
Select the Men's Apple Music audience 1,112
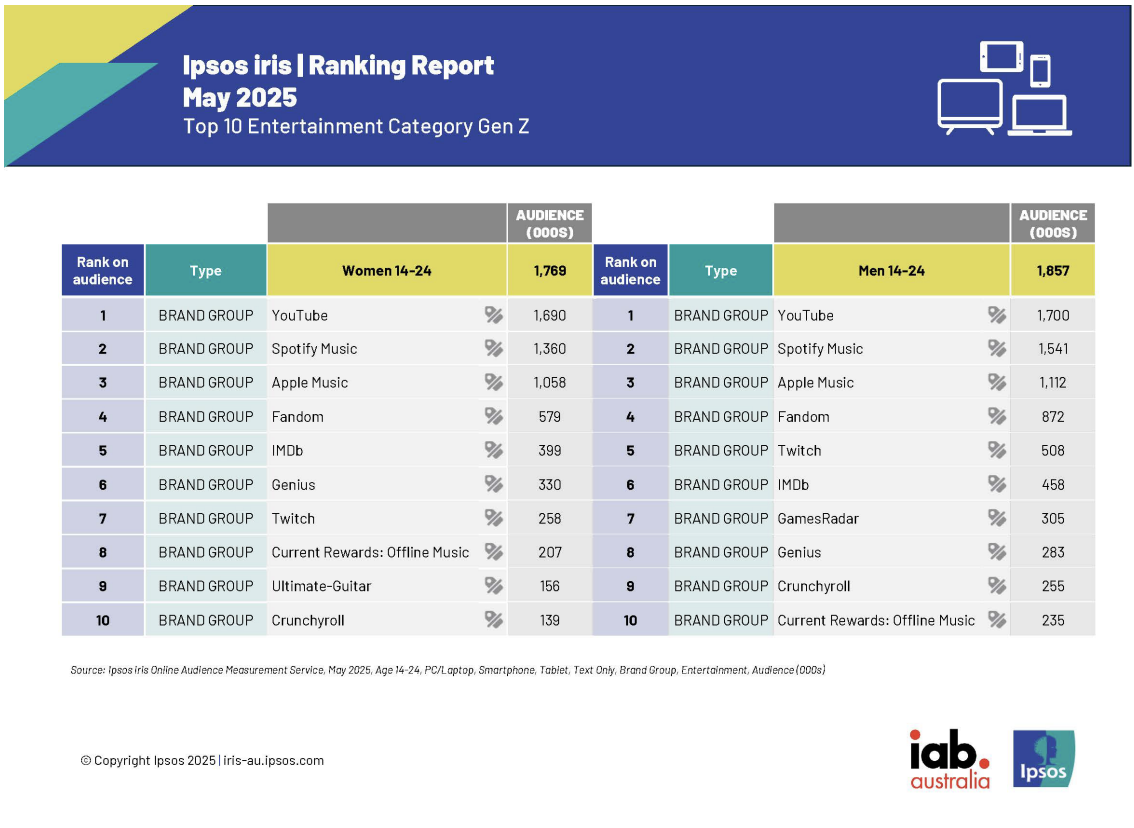pyautogui.click(x=1053, y=383)
